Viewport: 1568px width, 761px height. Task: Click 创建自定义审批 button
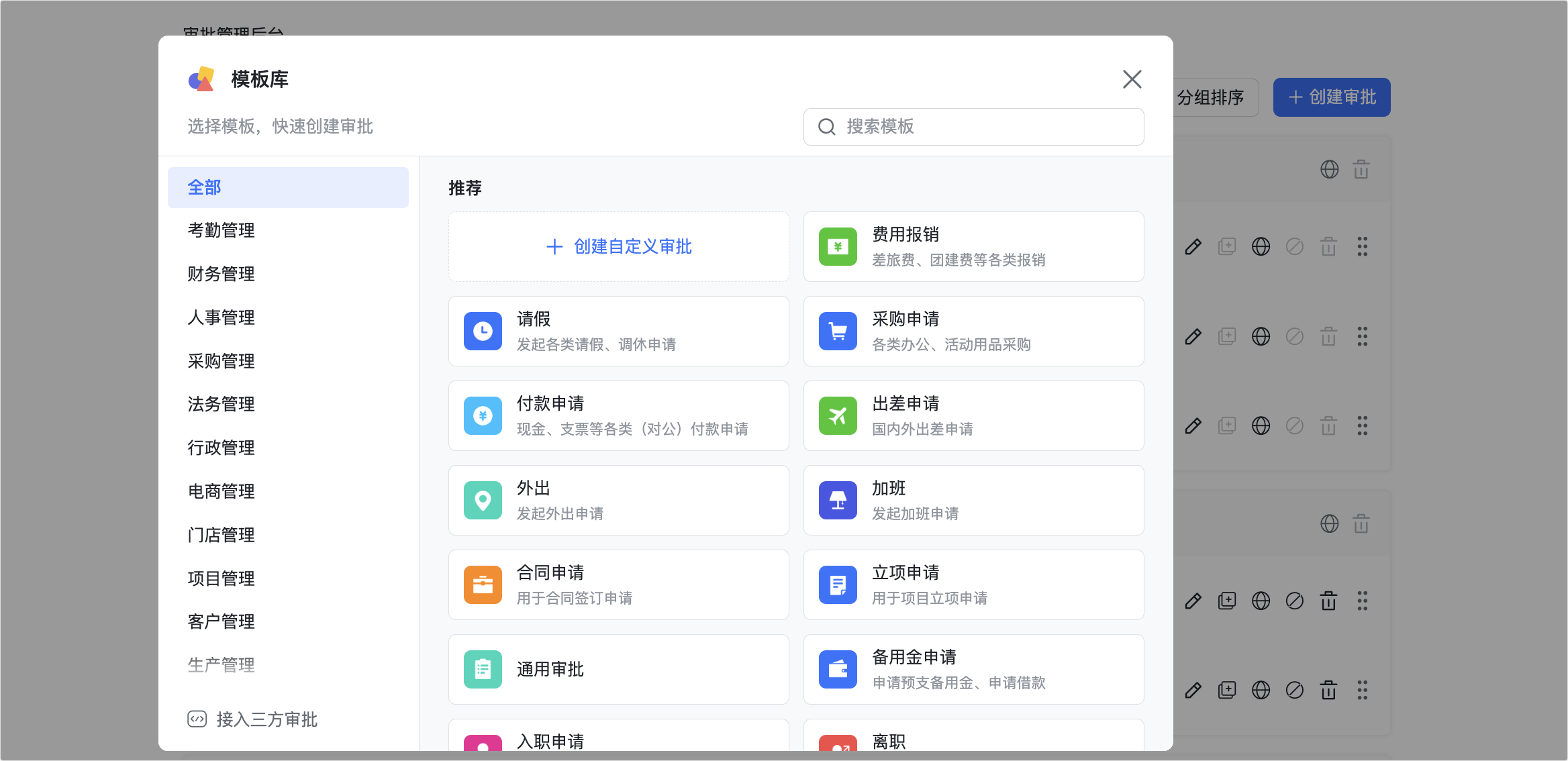click(618, 246)
